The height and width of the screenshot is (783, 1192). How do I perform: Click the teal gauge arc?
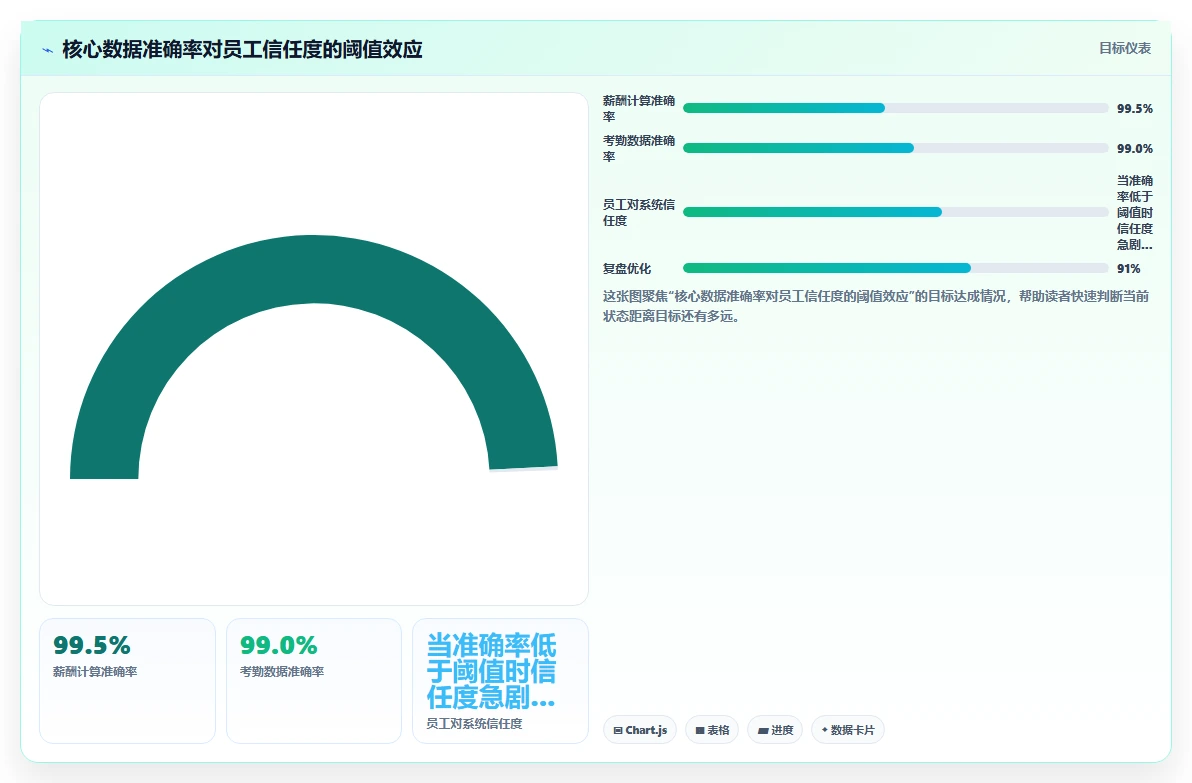[x=313, y=270]
